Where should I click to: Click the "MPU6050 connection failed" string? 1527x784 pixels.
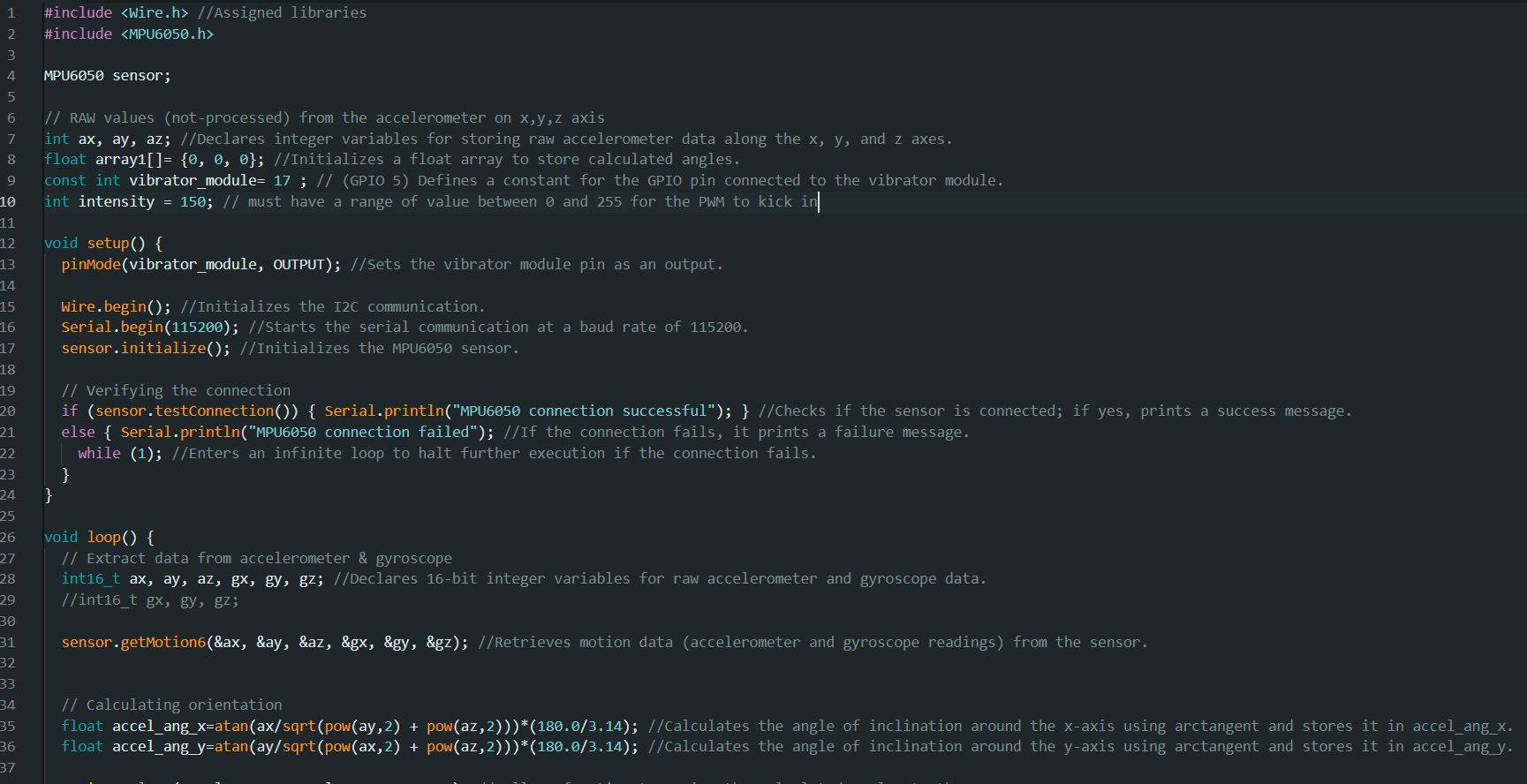tap(362, 433)
